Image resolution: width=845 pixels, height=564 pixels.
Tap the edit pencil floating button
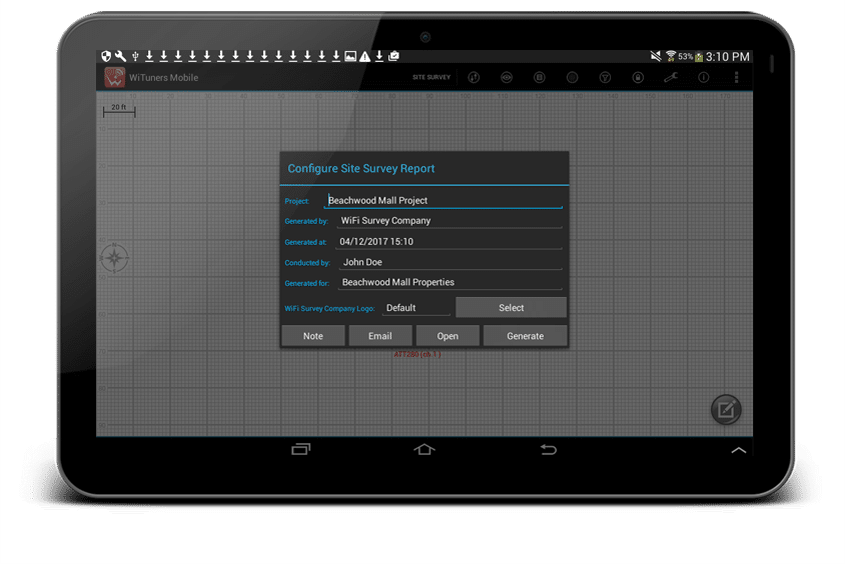pos(726,410)
